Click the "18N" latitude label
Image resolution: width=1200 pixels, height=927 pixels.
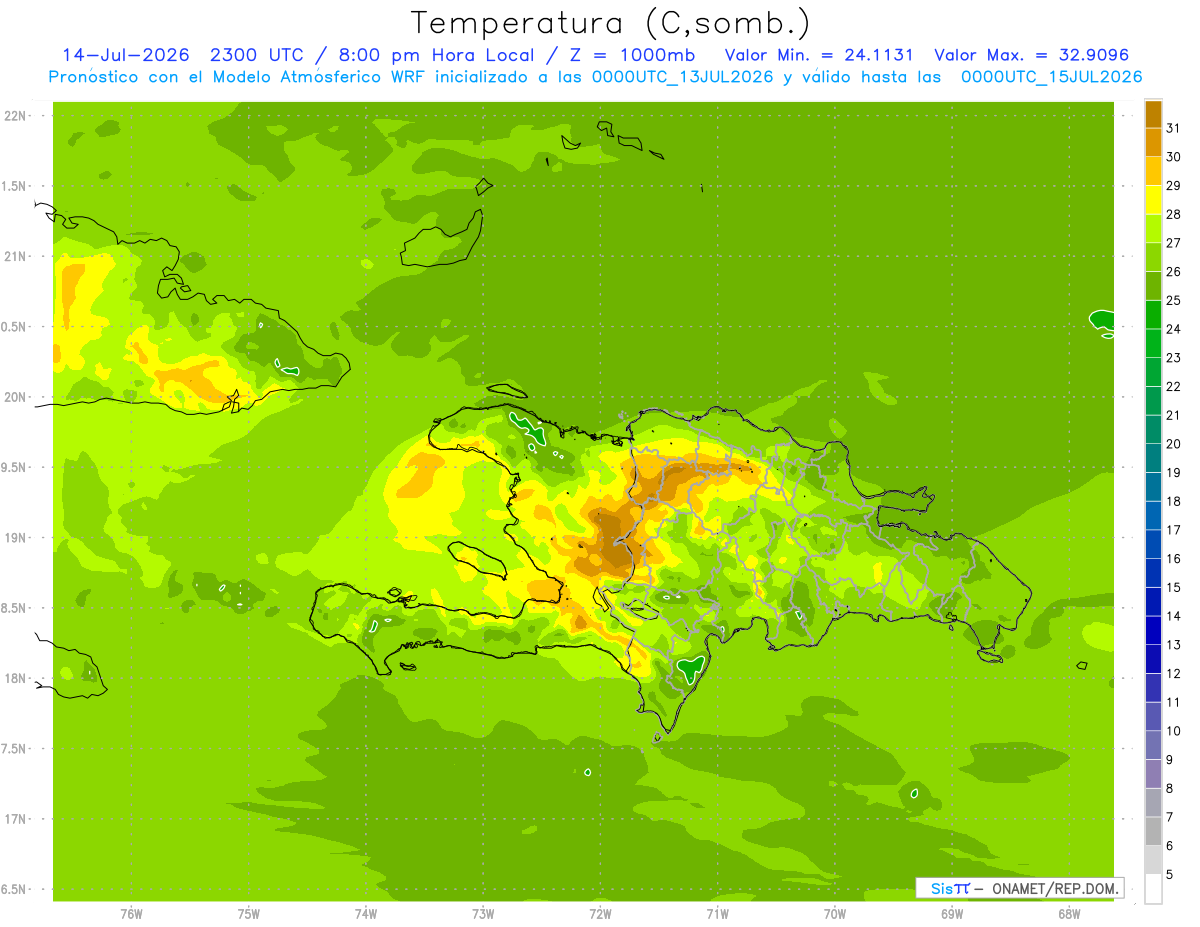[15, 678]
